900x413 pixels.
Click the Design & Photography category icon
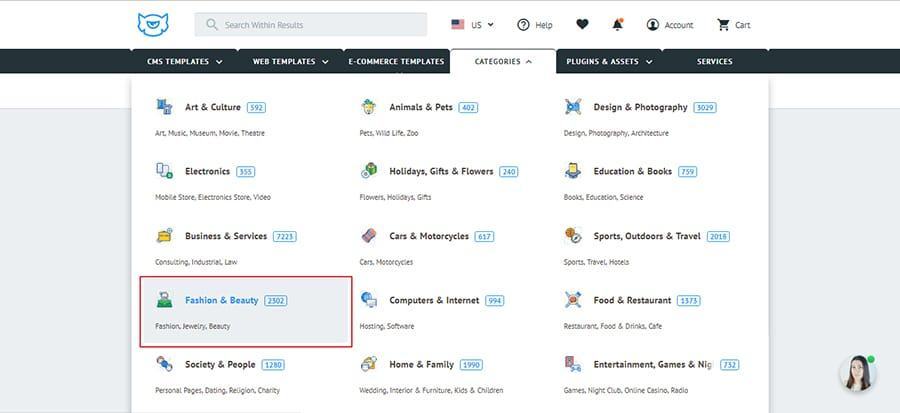(573, 107)
